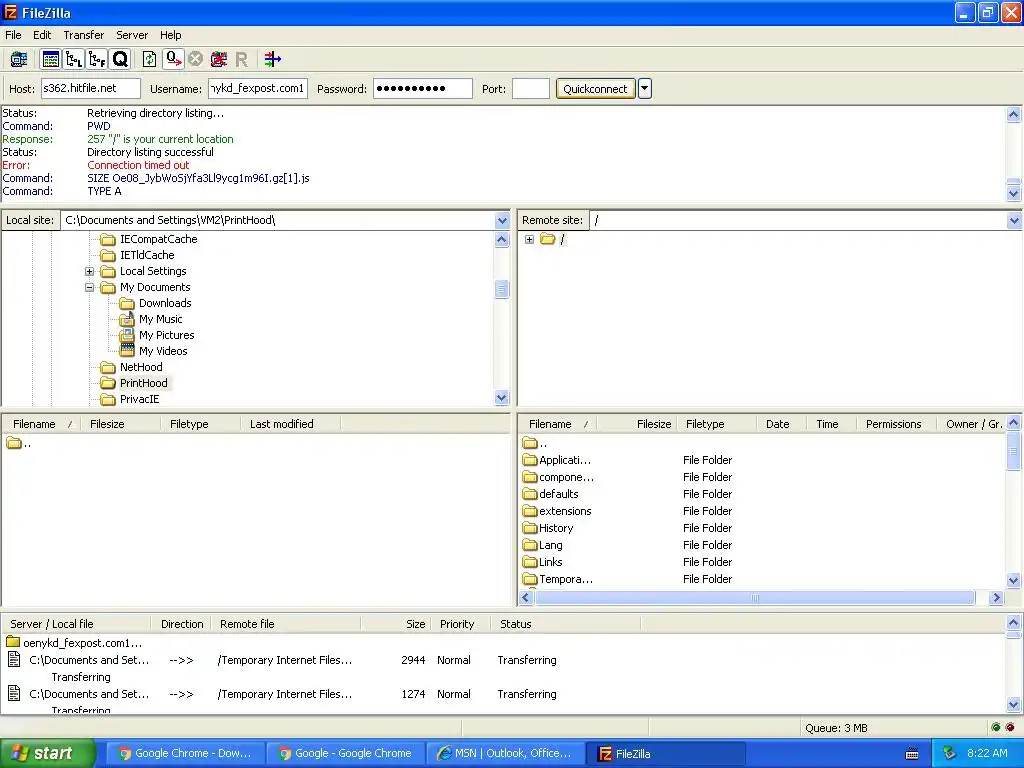Viewport: 1024px width, 768px height.
Task: Expand the remote root folder node
Action: [x=529, y=239]
